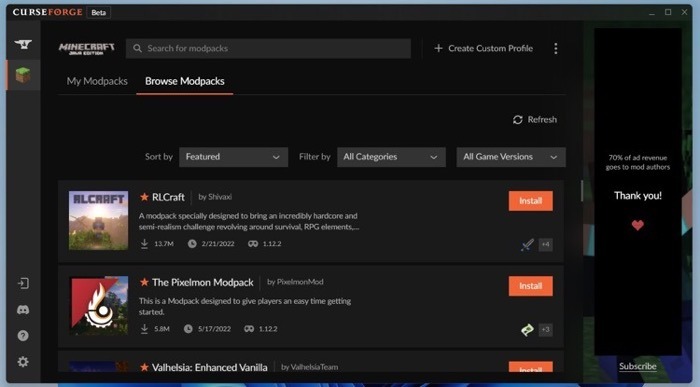Click the RLCraft updated date clock icon
700x387 pixels.
(192, 244)
